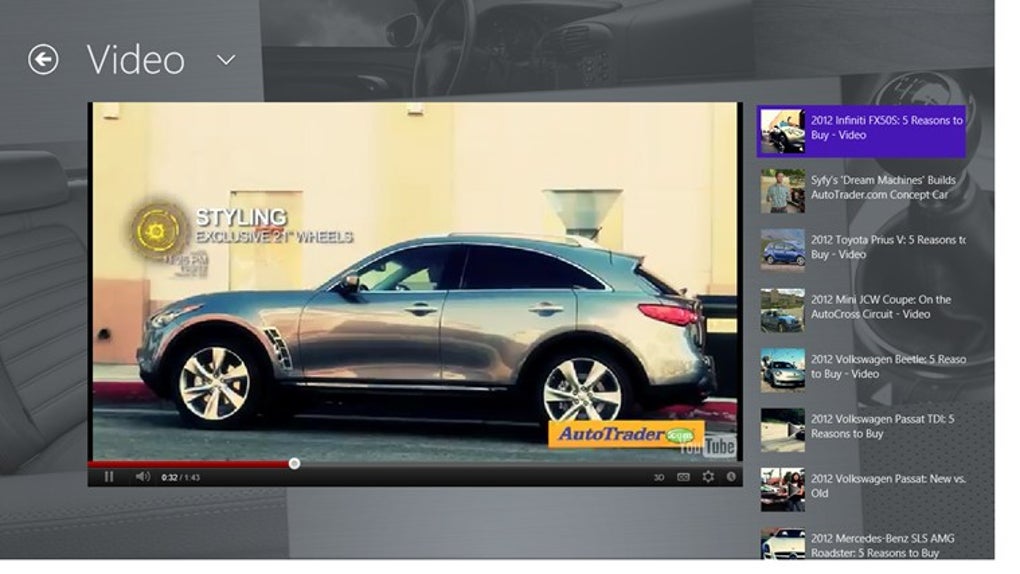Screen dimensions: 1020x574
Task: Toggle closed captions on the video
Action: pyautogui.click(x=683, y=477)
